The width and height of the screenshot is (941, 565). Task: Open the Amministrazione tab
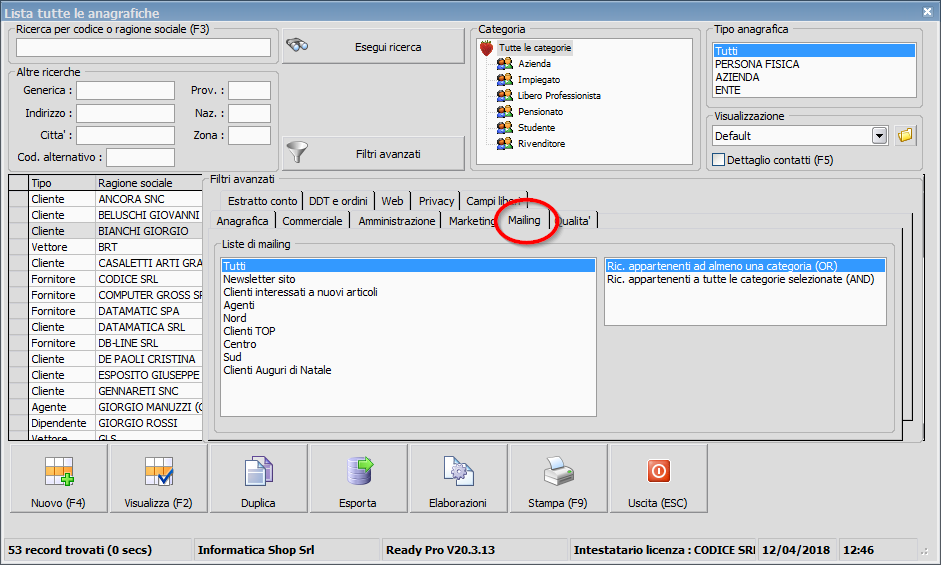397,221
